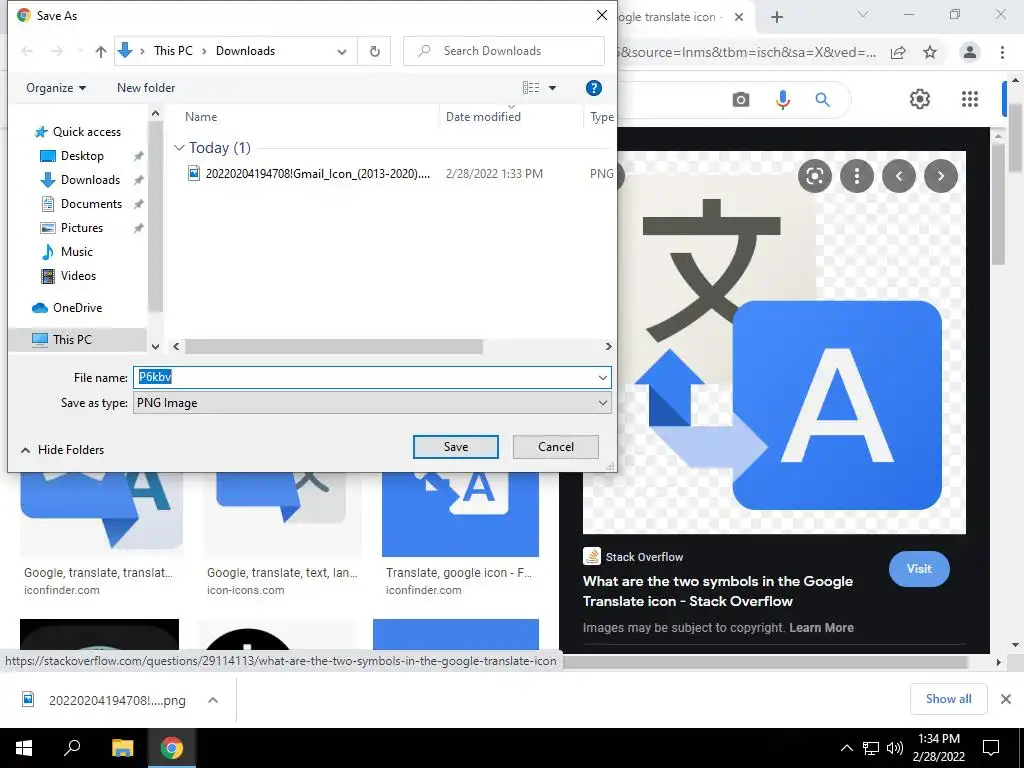Open a new Chrome tab
Screen dimensions: 1024x768
pos(776,17)
